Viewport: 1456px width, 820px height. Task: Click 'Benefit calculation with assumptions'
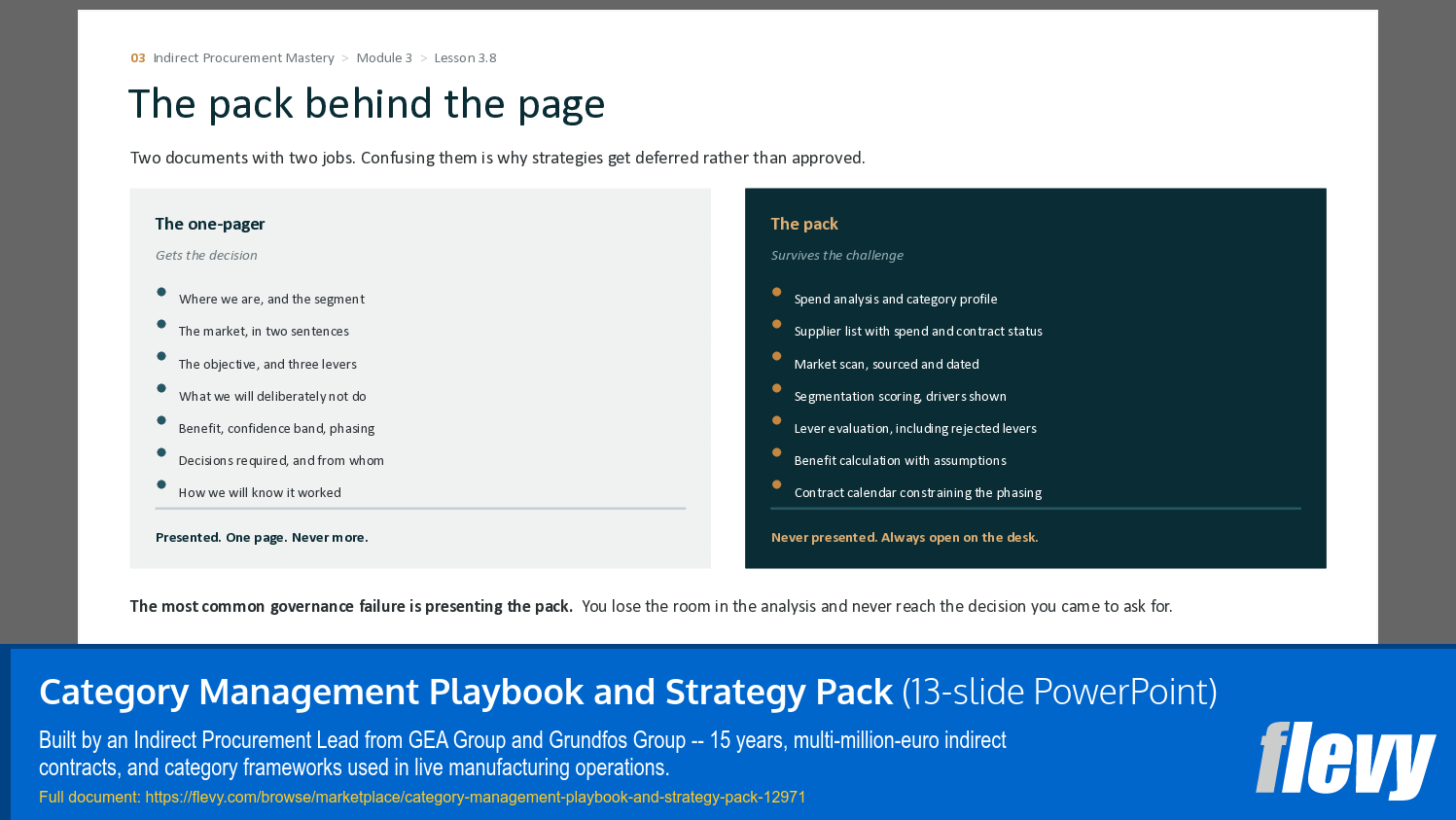point(901,461)
